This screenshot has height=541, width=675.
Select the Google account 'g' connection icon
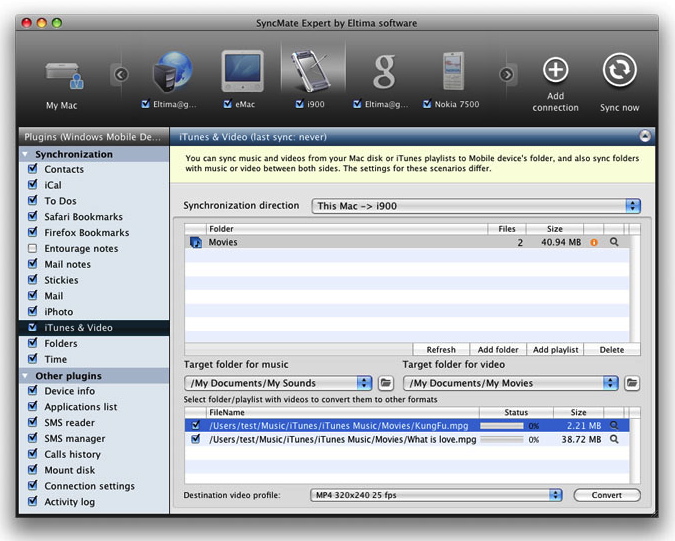pos(384,71)
